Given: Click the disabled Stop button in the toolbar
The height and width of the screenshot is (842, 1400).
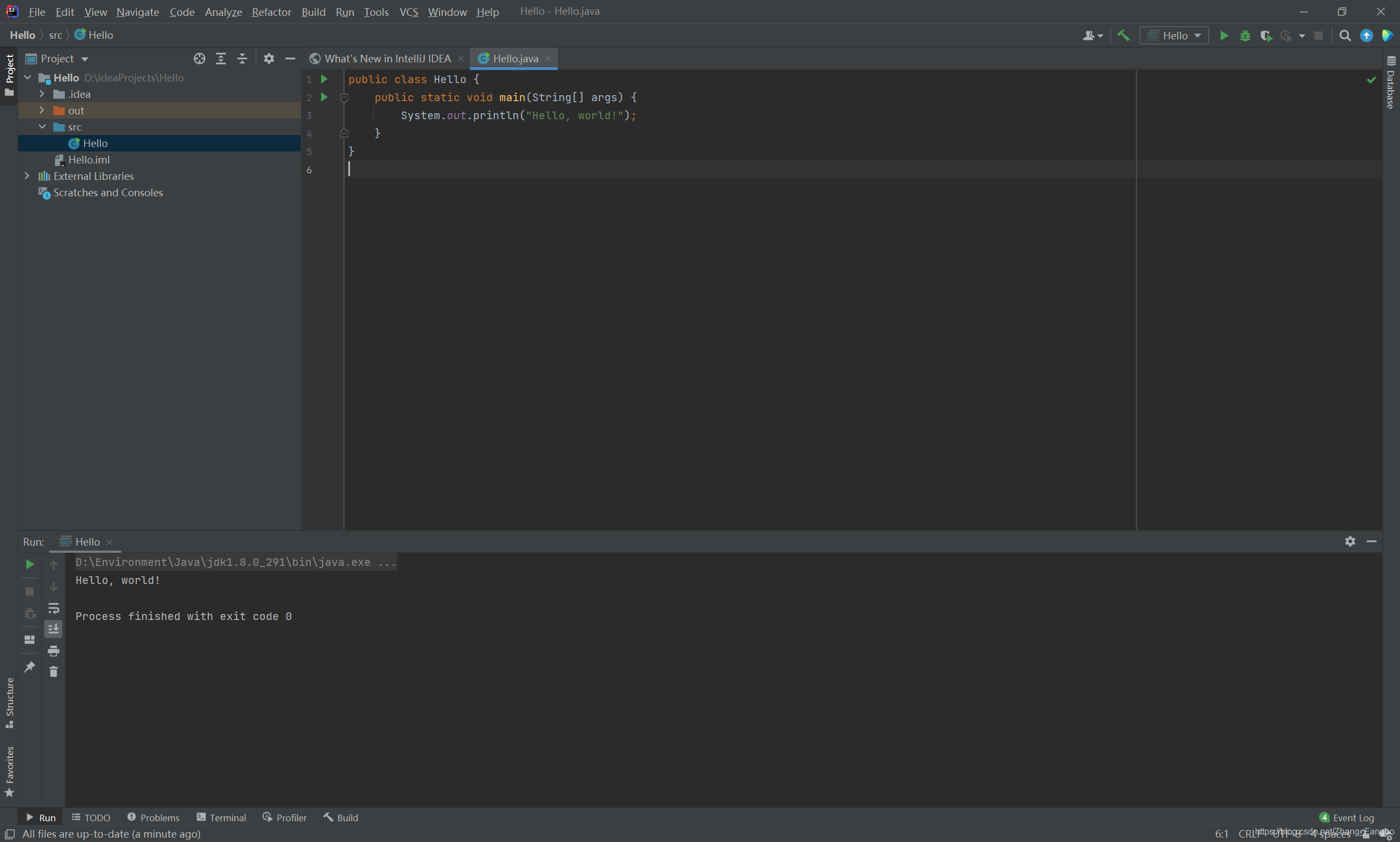Looking at the screenshot, I should click(1319, 36).
